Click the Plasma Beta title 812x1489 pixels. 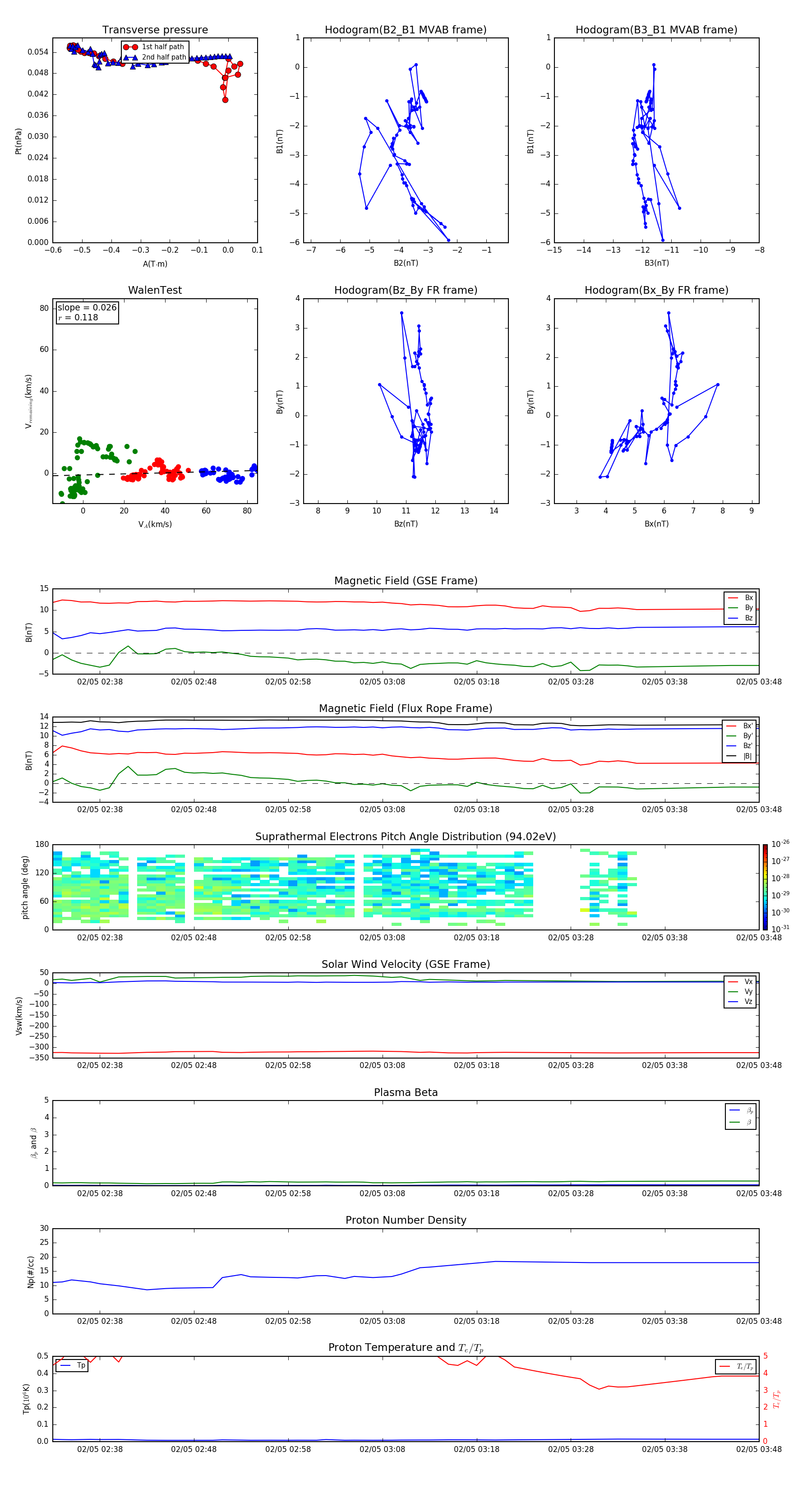406,1093
